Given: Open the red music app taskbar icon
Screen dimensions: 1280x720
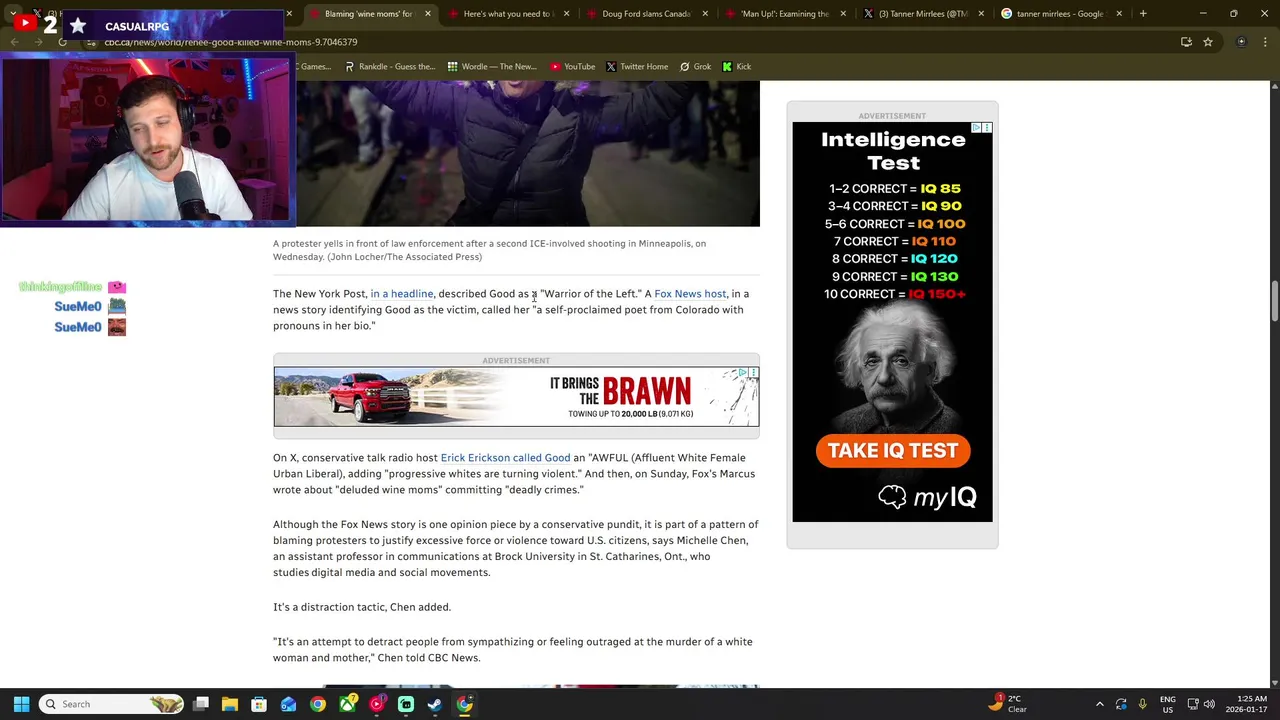Looking at the screenshot, I should (x=376, y=704).
